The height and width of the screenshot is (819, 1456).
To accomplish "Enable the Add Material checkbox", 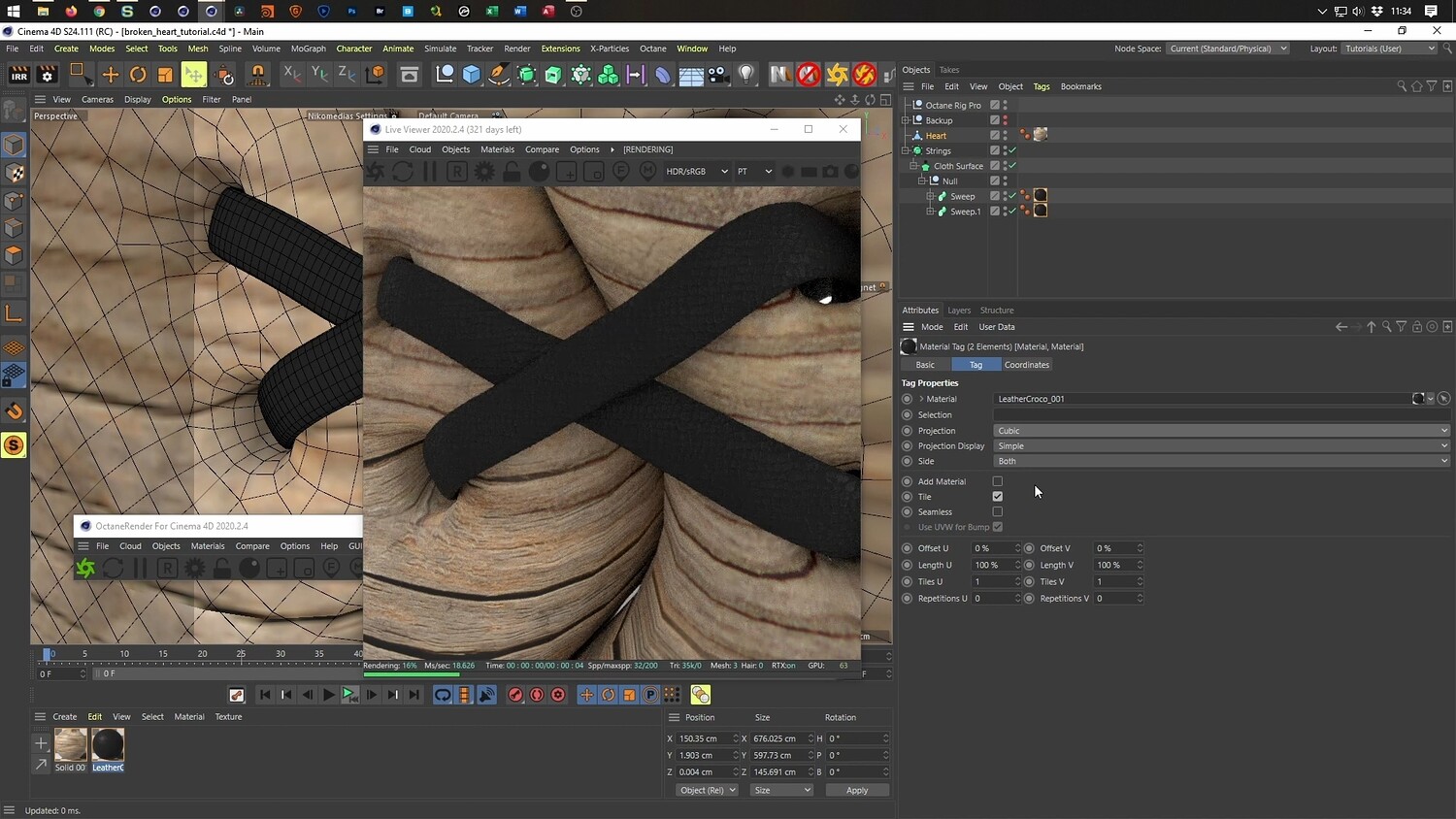I will 997,481.
